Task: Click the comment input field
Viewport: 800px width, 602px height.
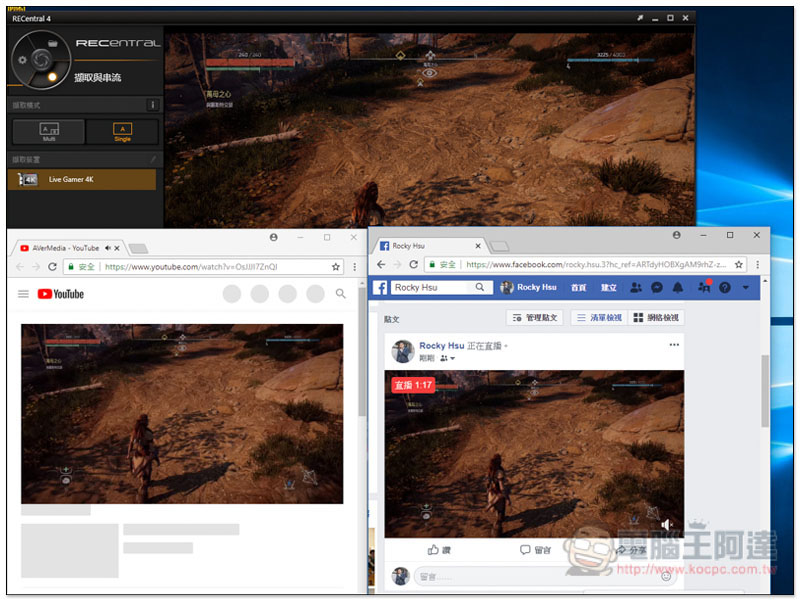Action: (x=545, y=577)
